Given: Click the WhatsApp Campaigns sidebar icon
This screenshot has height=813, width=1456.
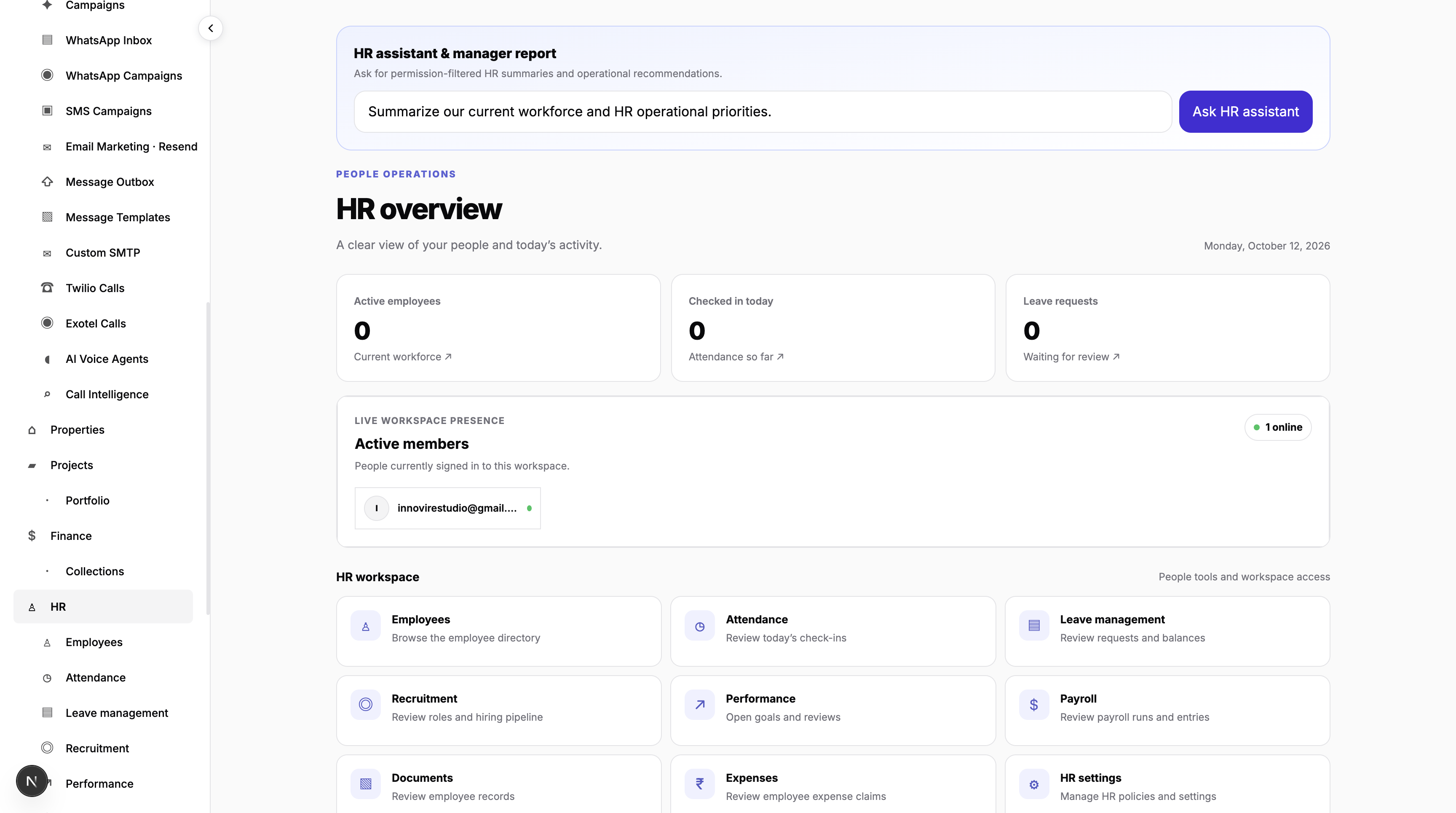Looking at the screenshot, I should tap(48, 75).
